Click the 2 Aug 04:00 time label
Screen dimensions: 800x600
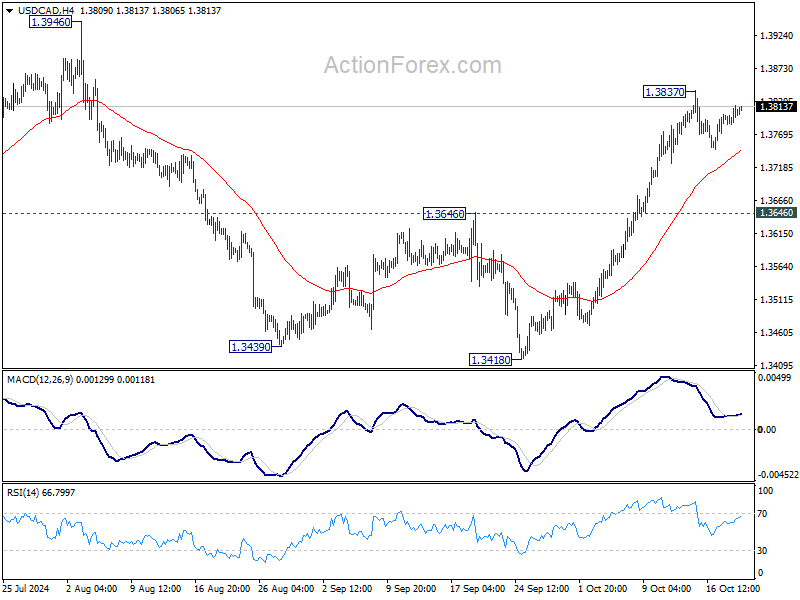[x=92, y=588]
